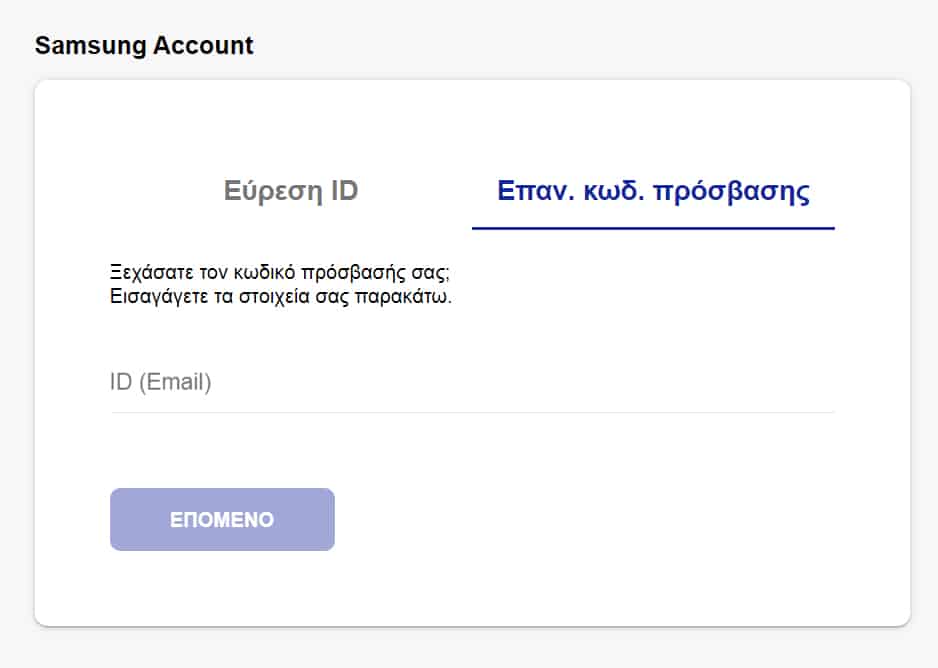Place cursor in the ID (Email) placeholder
938x668 pixels.
[161, 382]
